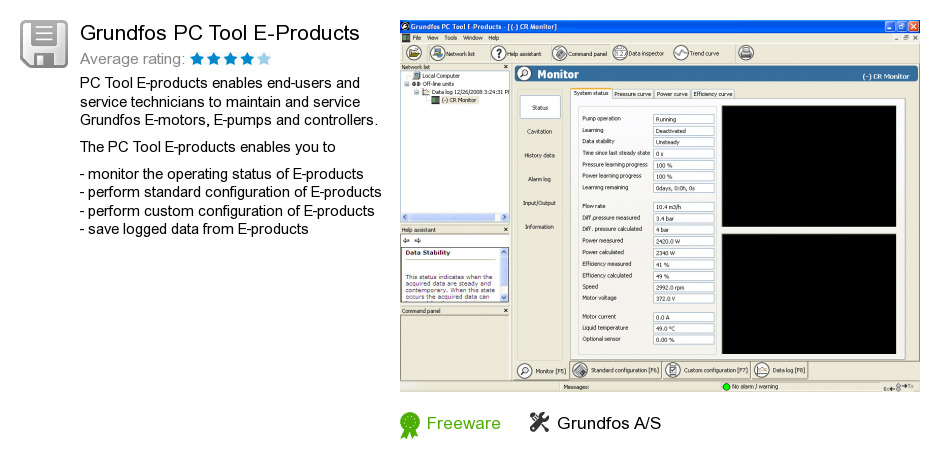Image resolution: width=940 pixels, height=469 pixels.
Task: Collapse the Data log 12/26/2008 node
Action: pos(416,92)
